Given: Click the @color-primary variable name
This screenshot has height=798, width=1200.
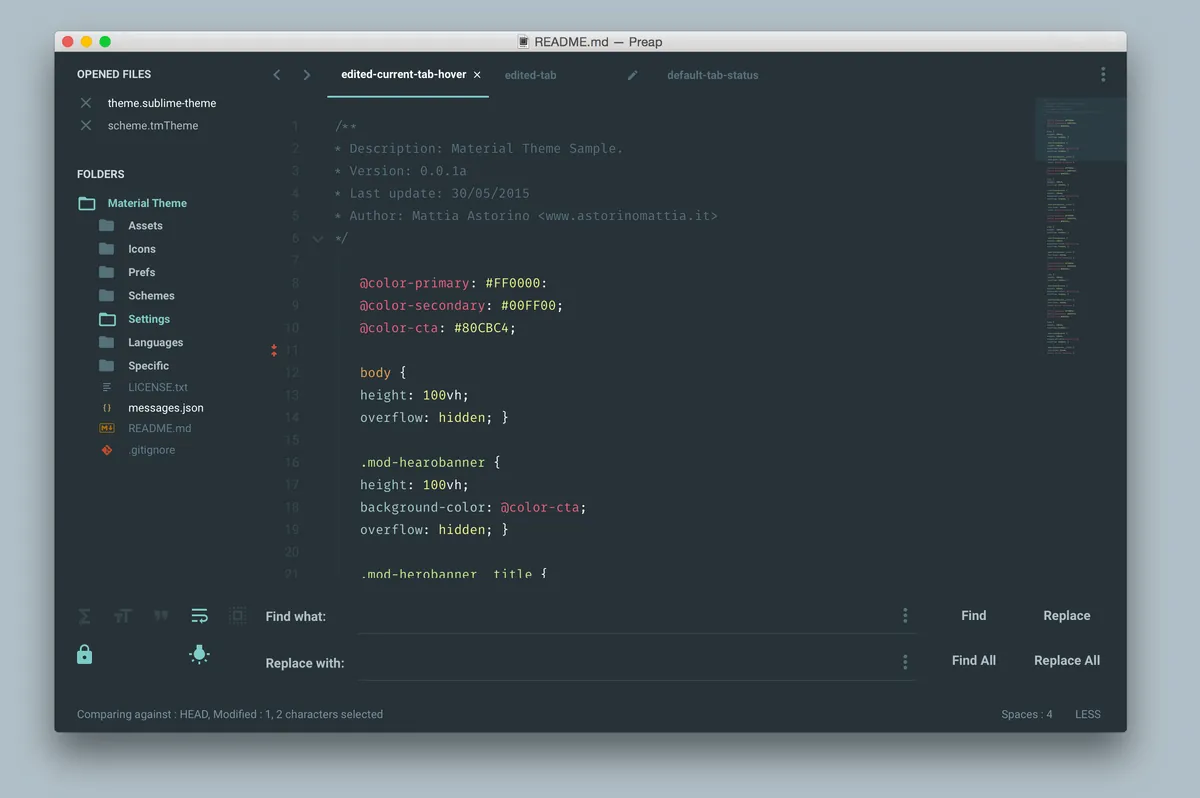Looking at the screenshot, I should click(416, 283).
